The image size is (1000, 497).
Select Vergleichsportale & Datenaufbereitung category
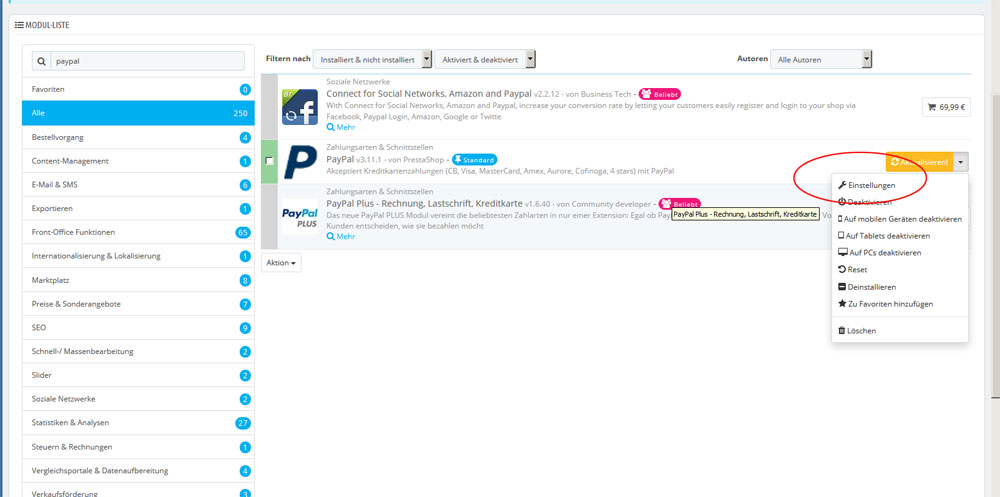click(138, 471)
